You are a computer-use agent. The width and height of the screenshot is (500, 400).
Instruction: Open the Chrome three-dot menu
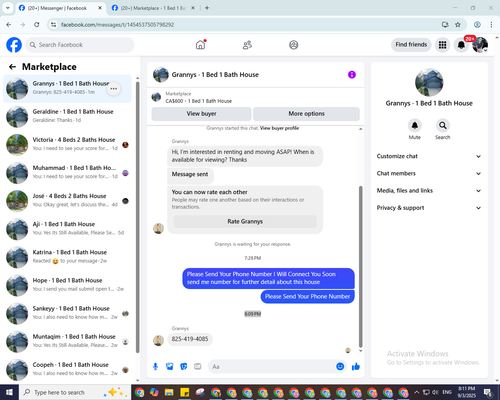pyautogui.click(x=491, y=25)
